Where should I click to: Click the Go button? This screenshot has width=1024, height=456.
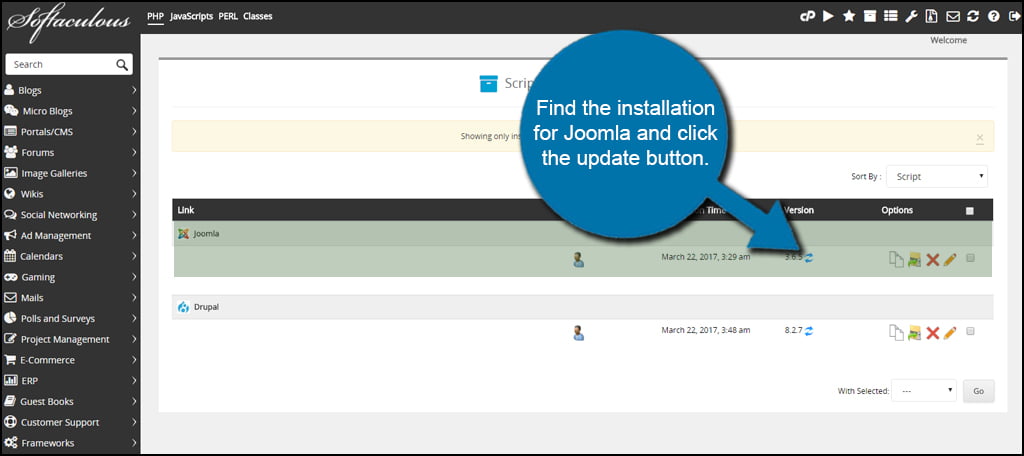tap(978, 391)
